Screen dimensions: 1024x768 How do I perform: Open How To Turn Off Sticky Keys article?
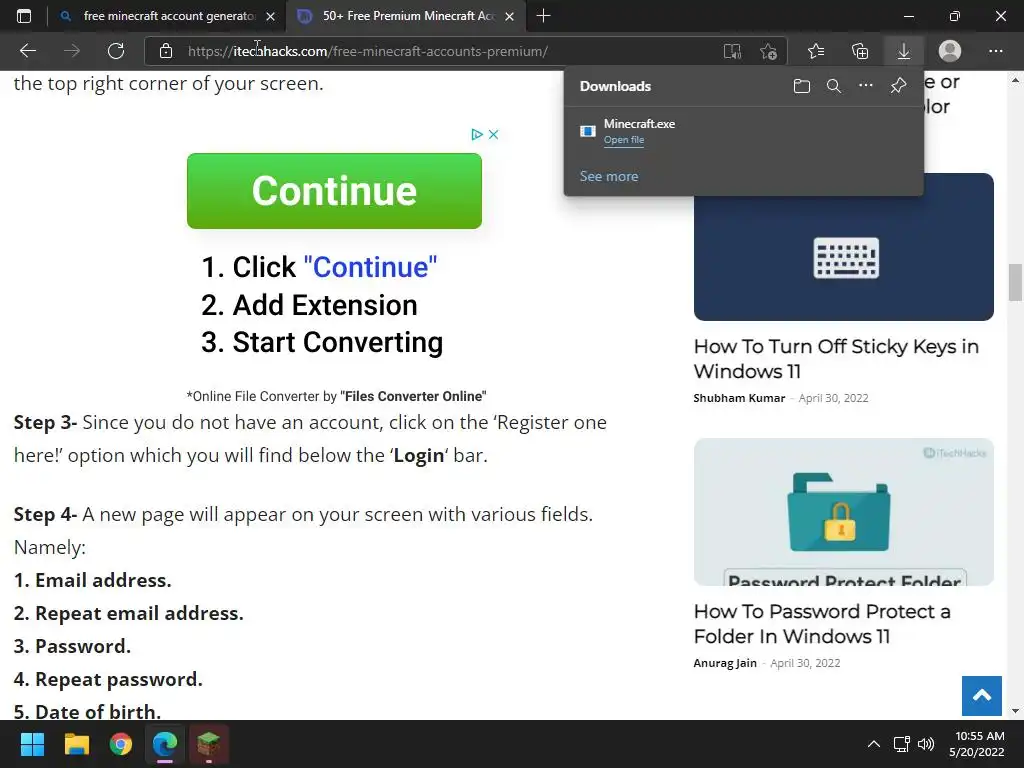point(836,359)
